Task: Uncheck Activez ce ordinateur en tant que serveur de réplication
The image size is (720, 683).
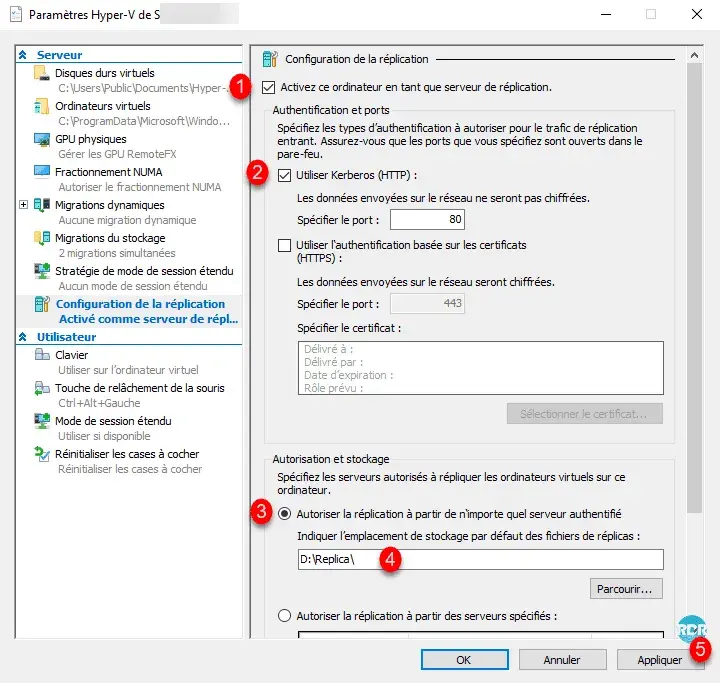Action: (268, 87)
